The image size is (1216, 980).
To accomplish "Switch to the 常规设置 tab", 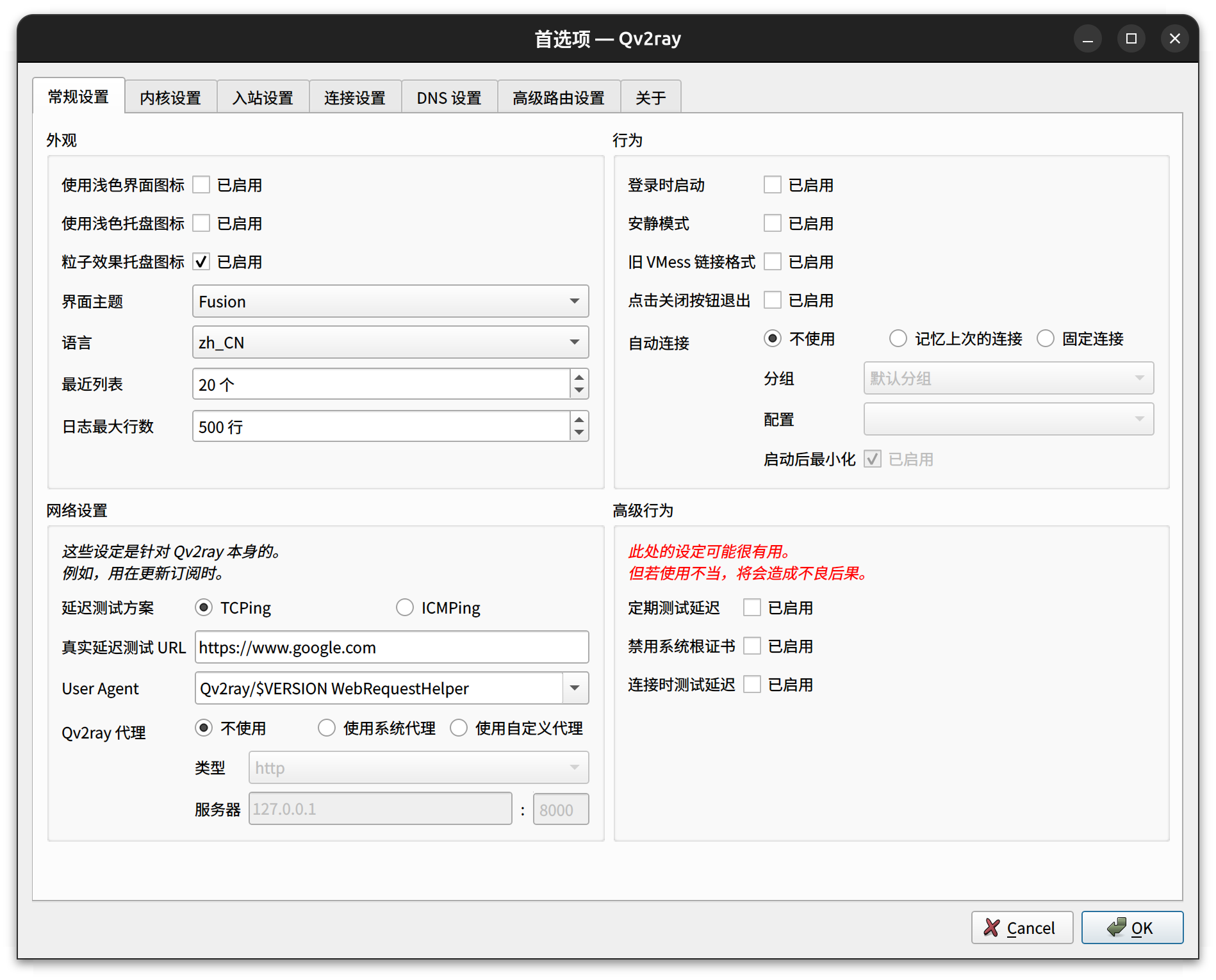I will pos(79,96).
